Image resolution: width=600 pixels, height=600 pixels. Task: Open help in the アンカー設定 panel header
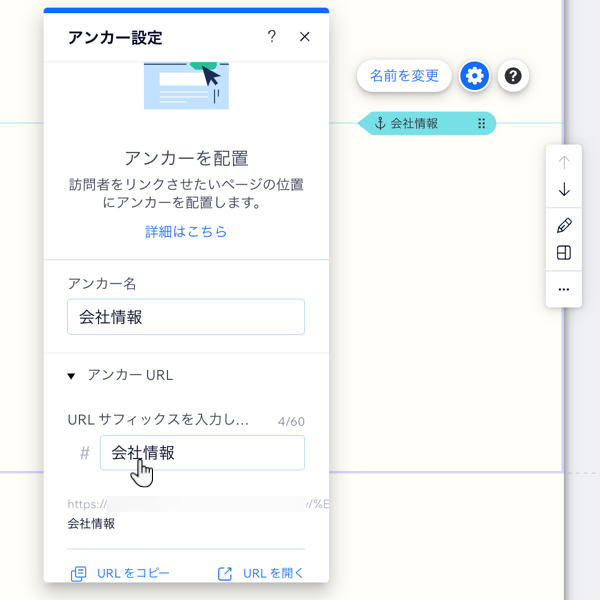coord(272,37)
